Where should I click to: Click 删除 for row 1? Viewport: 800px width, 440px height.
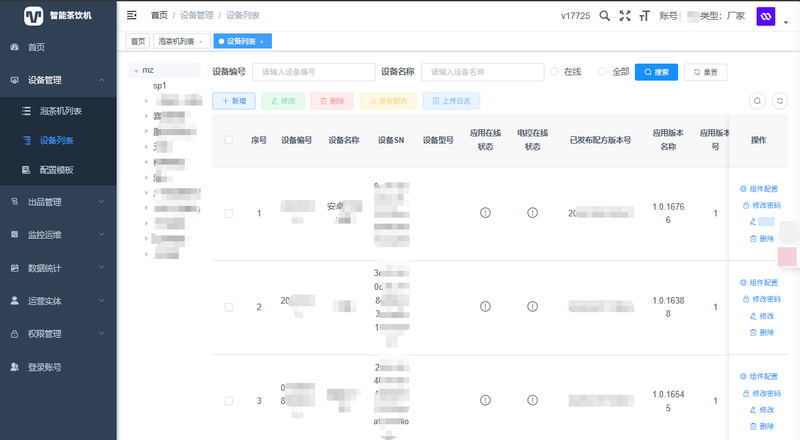pyautogui.click(x=762, y=238)
